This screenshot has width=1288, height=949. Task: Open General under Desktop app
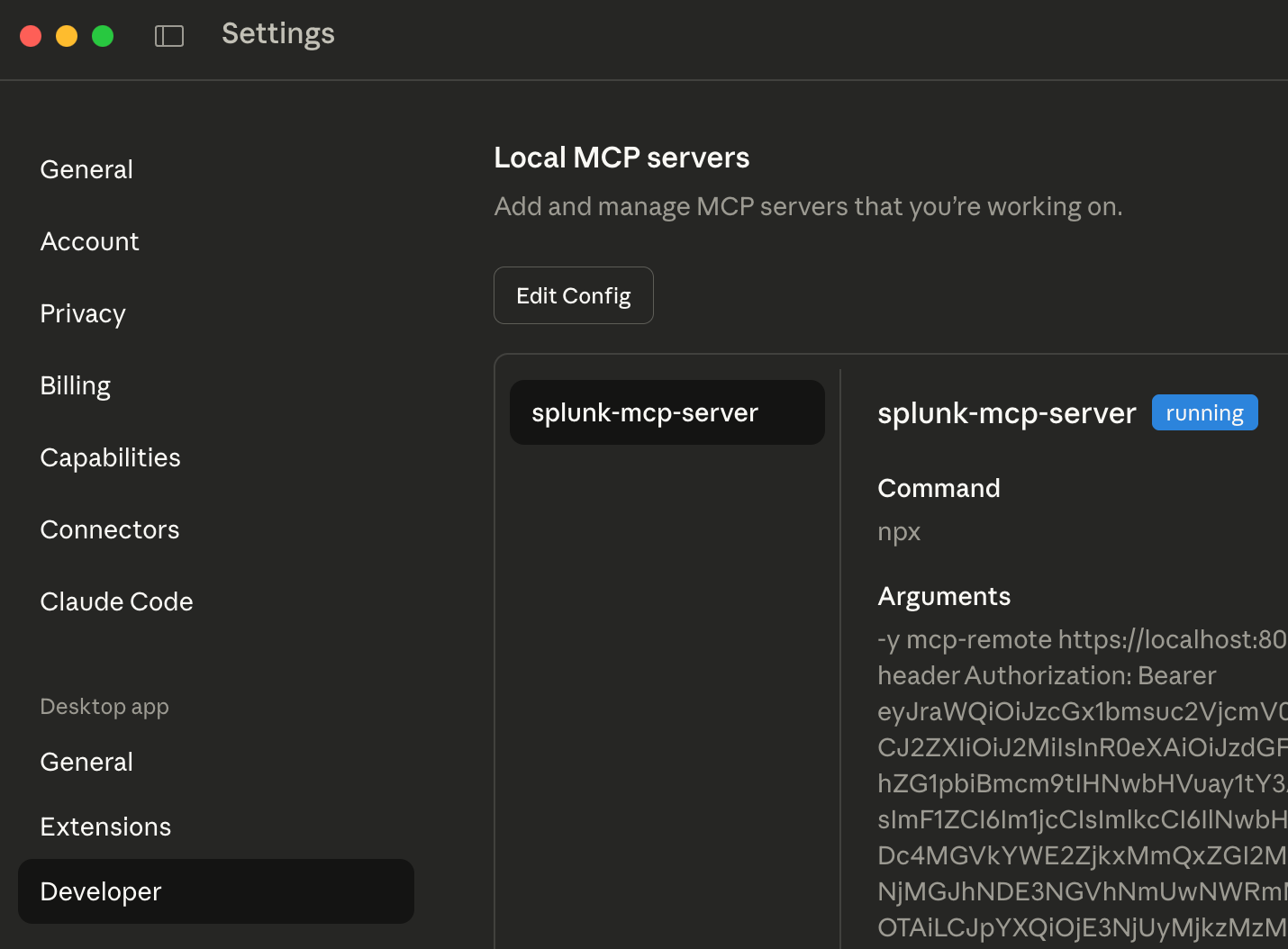coord(86,762)
